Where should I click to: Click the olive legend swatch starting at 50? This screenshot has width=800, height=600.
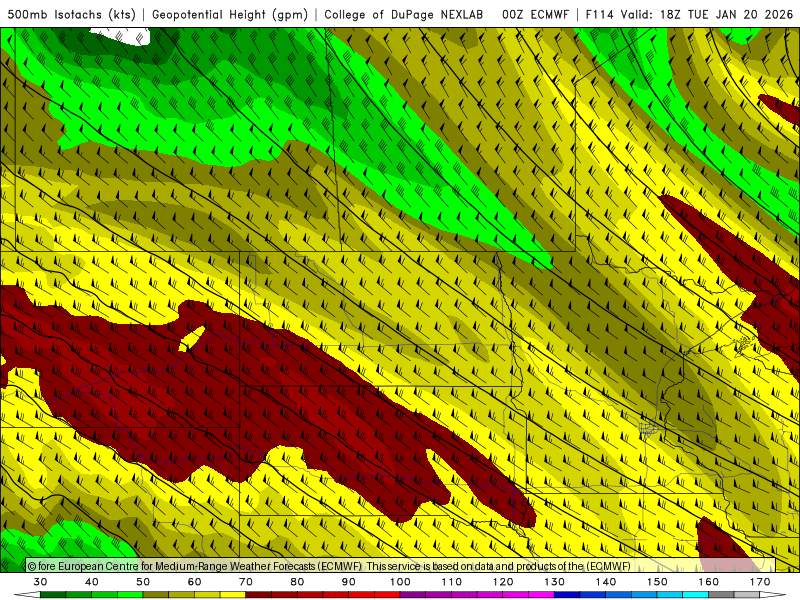tap(156, 595)
